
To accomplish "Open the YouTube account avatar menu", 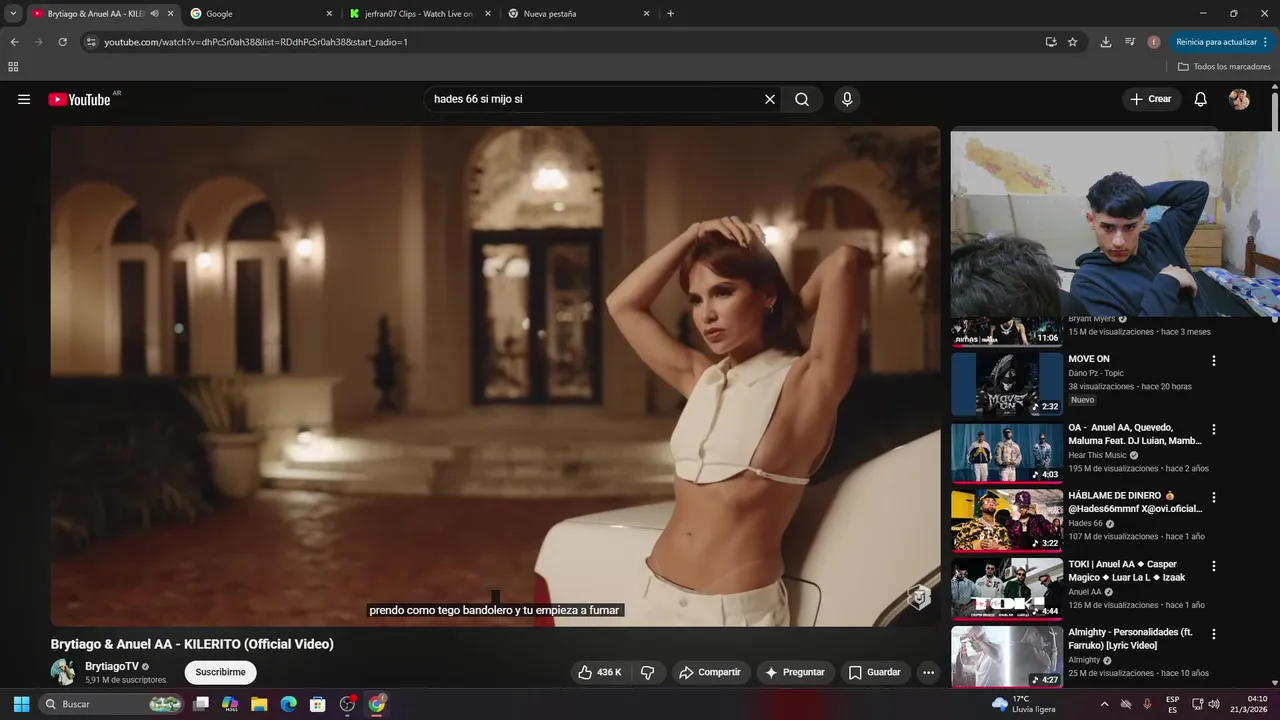I will point(1239,99).
